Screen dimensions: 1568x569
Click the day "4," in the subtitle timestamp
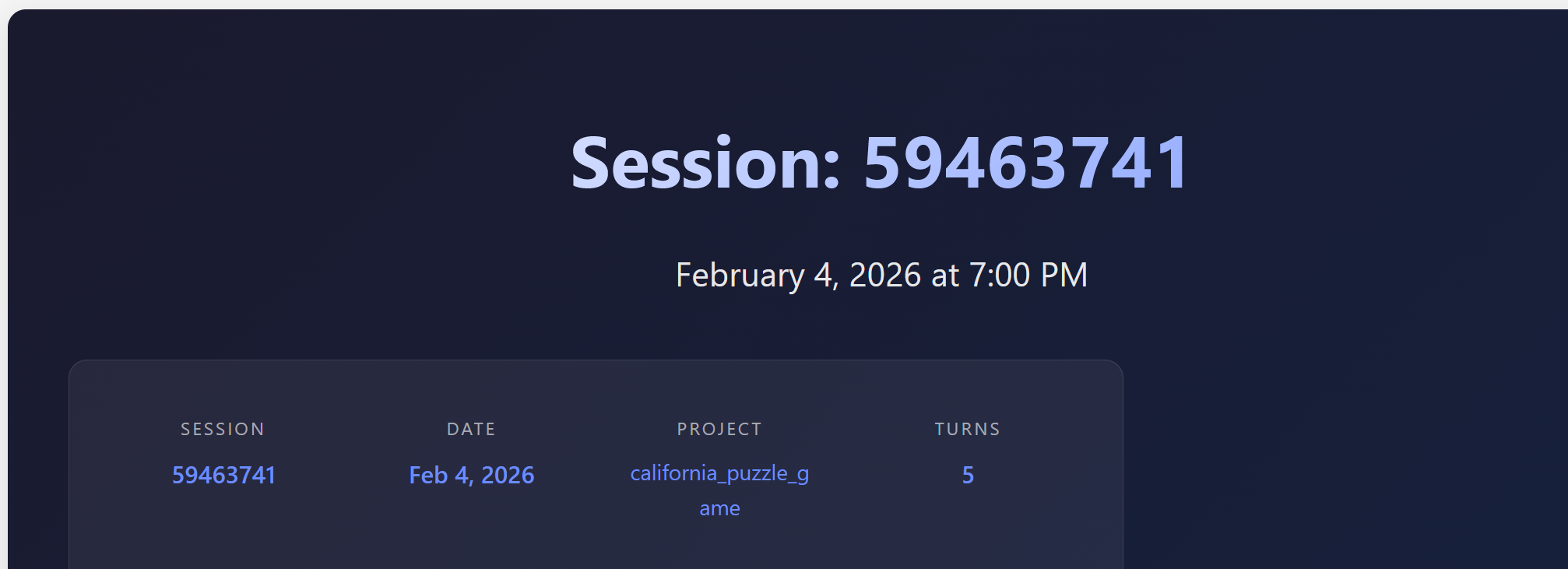click(826, 276)
